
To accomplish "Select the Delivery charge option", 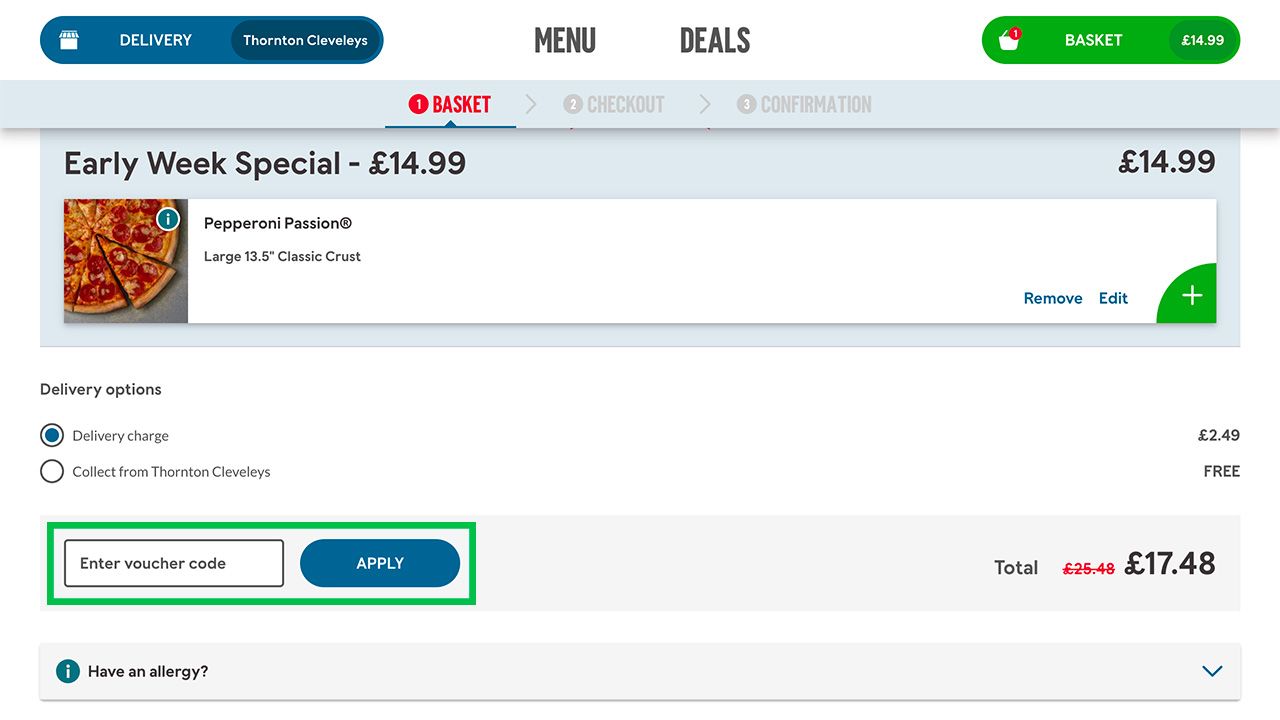I will [x=51, y=435].
